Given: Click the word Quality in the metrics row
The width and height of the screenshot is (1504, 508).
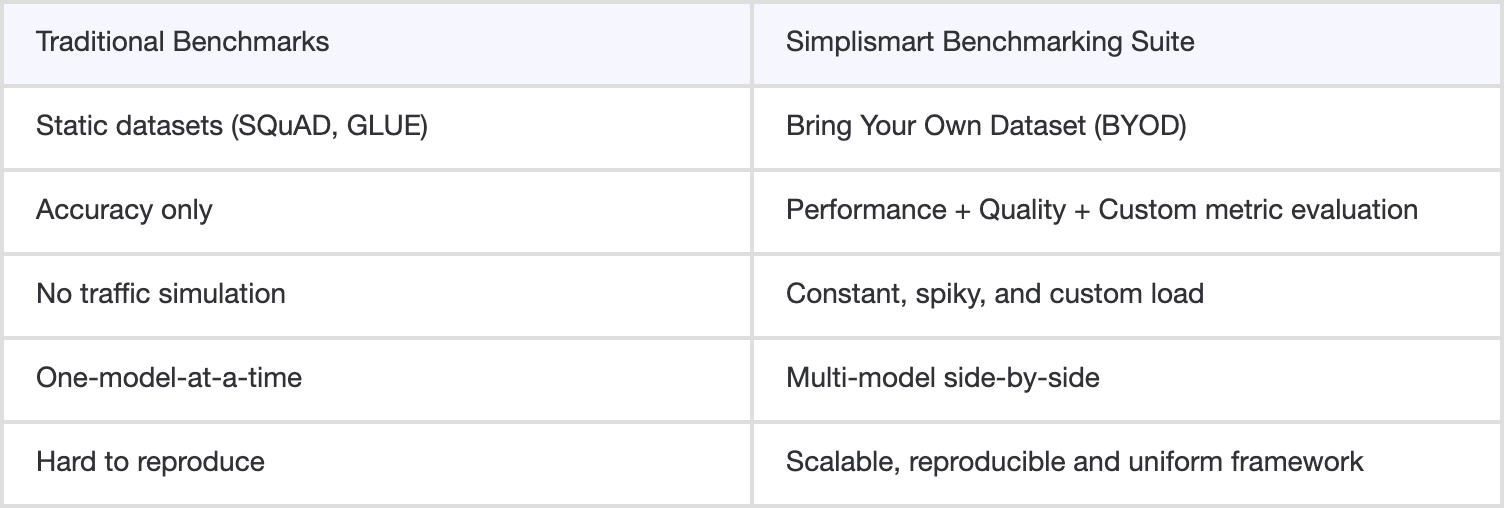Looking at the screenshot, I should point(1021,210).
